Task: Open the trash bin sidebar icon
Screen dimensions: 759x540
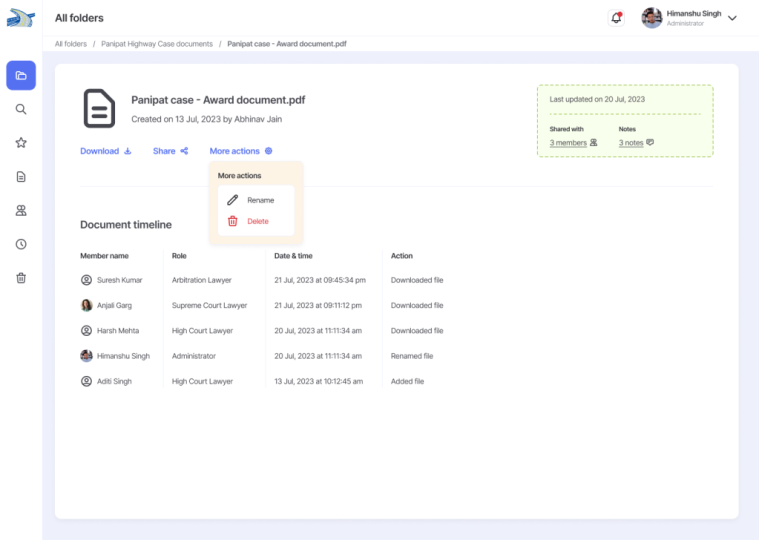Action: (x=21, y=278)
